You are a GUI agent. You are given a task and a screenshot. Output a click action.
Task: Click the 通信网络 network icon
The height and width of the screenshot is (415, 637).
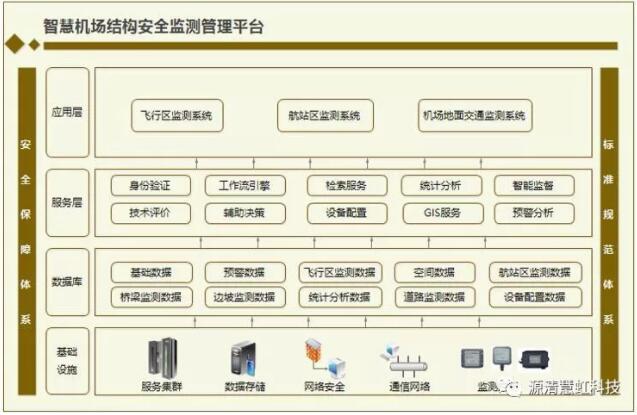pyautogui.click(x=404, y=359)
